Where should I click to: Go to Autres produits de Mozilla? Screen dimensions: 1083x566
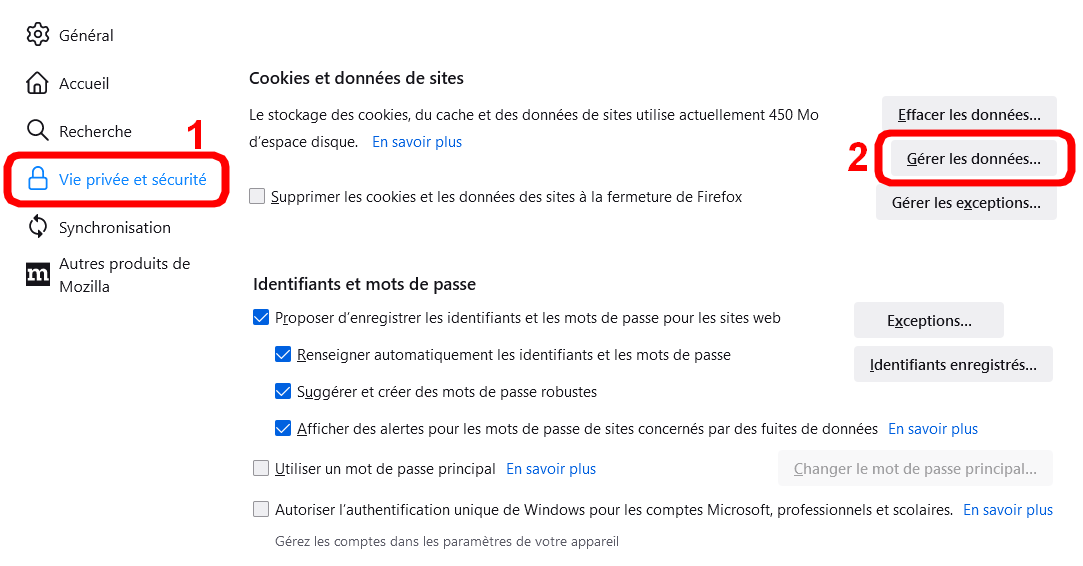[124, 275]
